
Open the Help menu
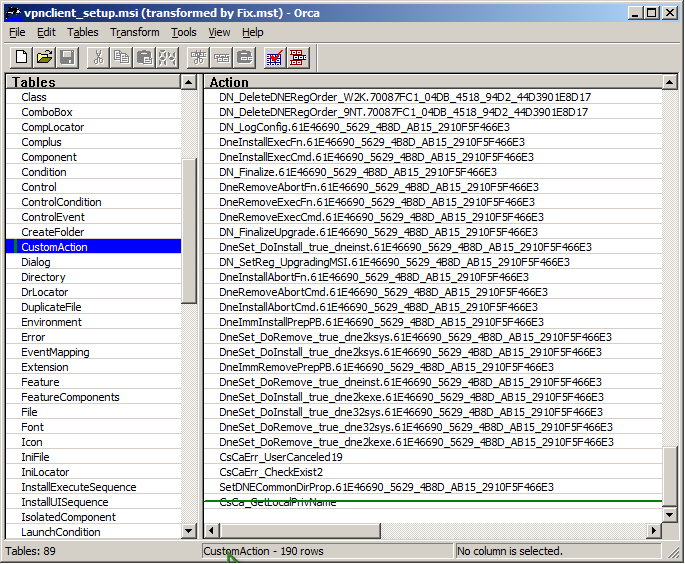253,32
